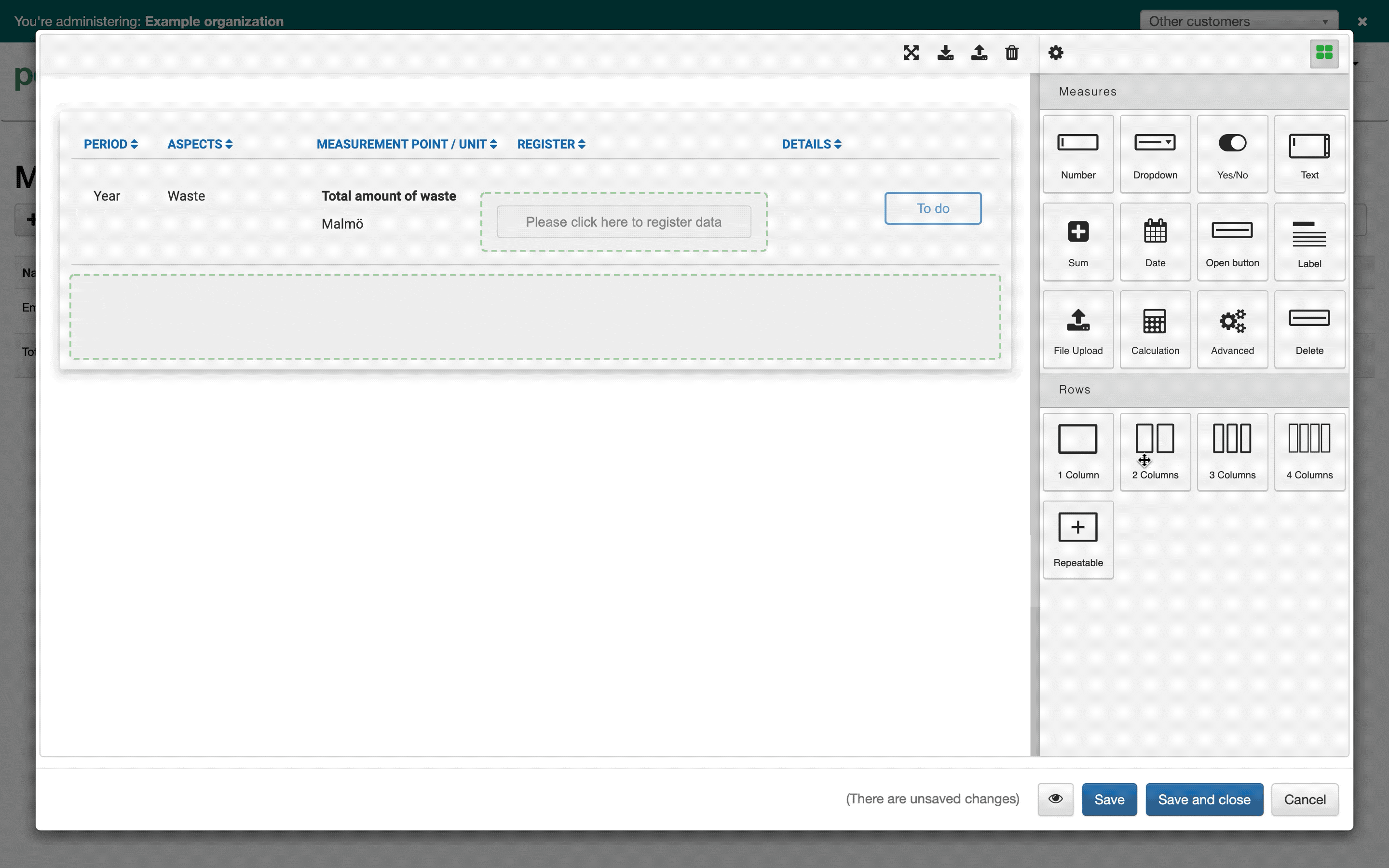Screen dimensions: 1389x868
Task: Toggle the green grid panel icon
Action: 1323,54
